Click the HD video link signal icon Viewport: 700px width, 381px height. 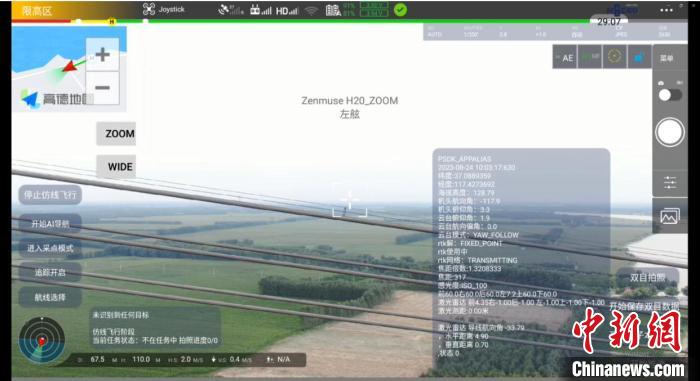pos(287,11)
